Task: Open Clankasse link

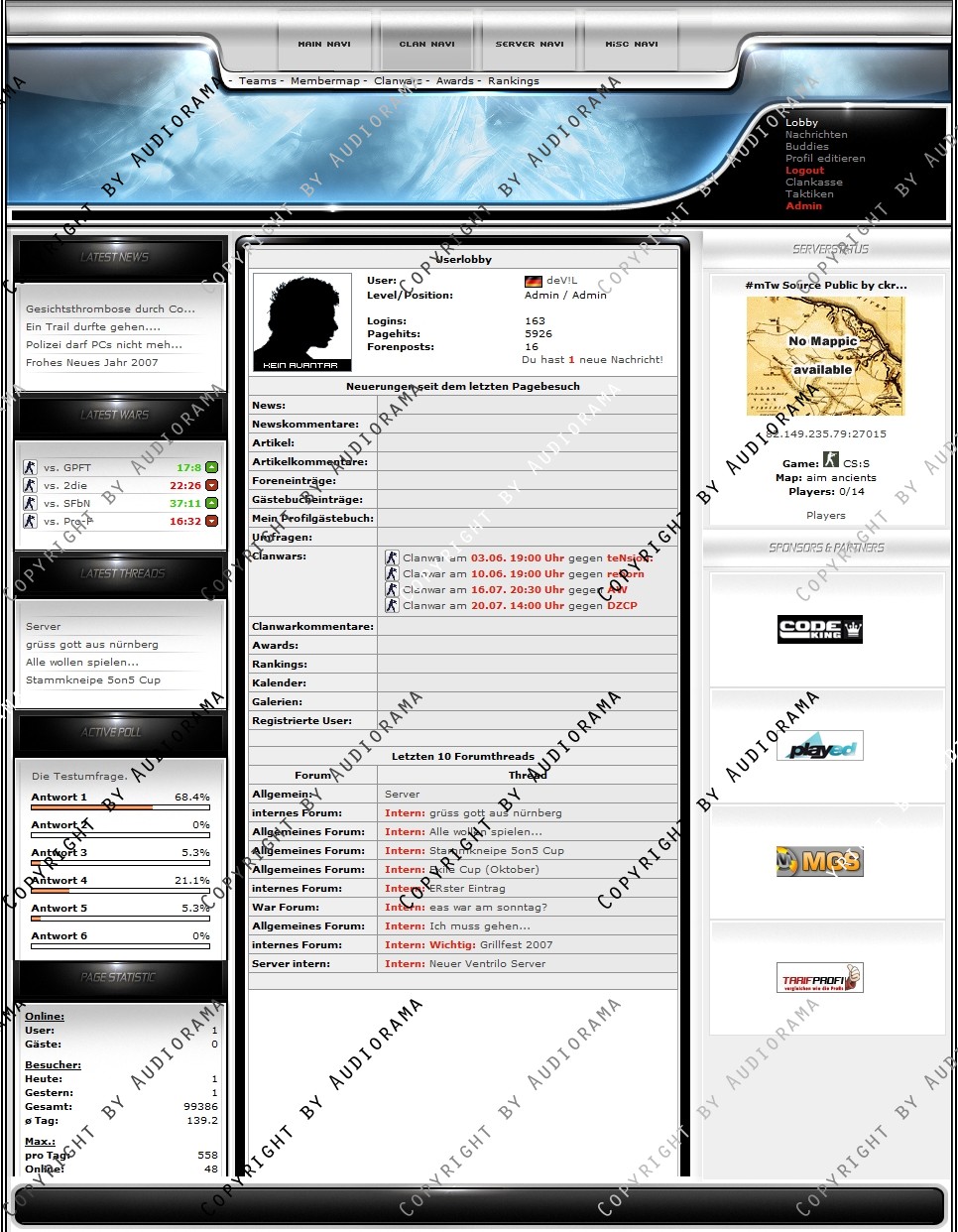Action: [x=814, y=183]
